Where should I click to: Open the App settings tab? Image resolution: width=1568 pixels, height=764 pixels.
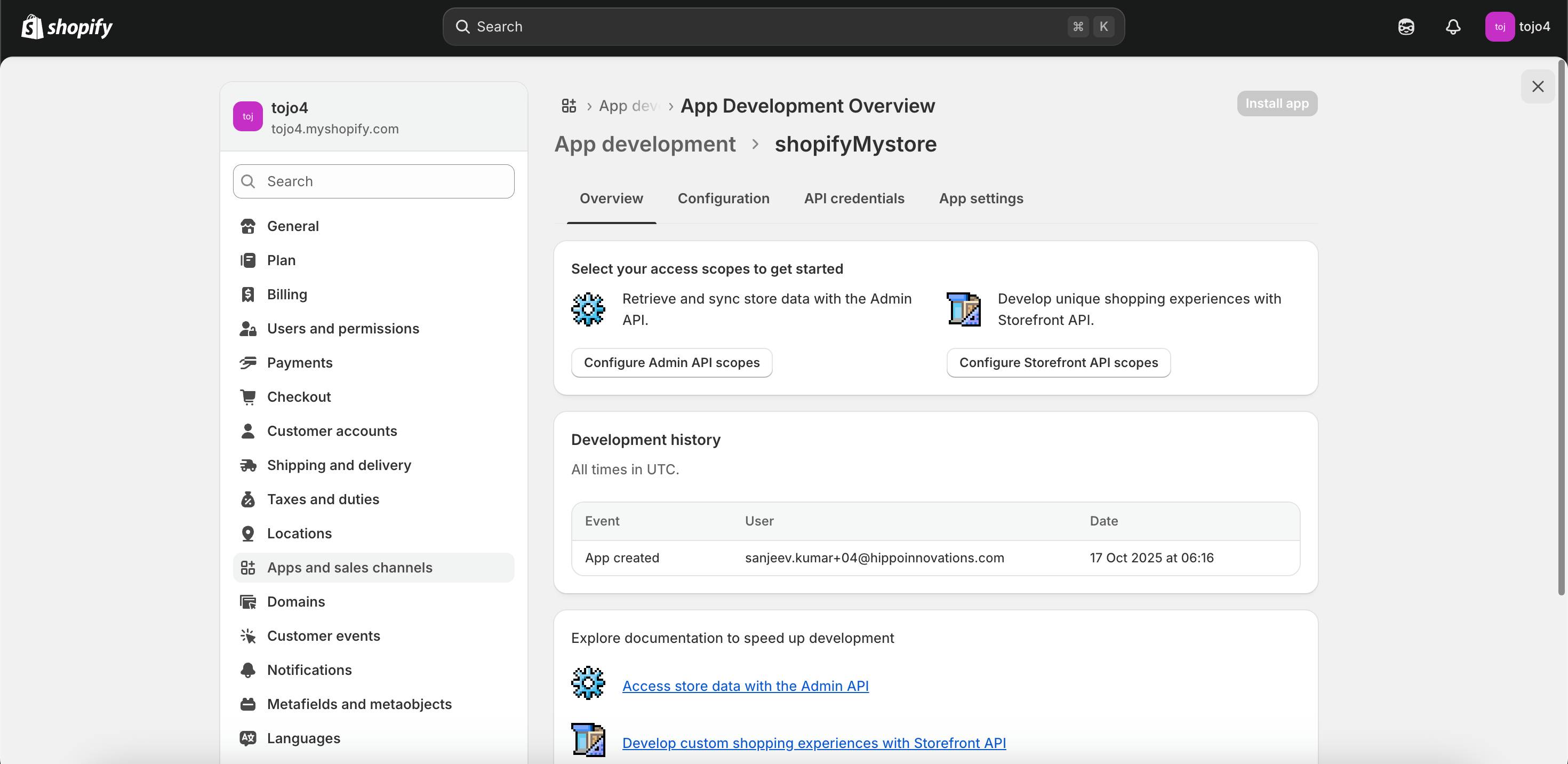[x=981, y=198]
